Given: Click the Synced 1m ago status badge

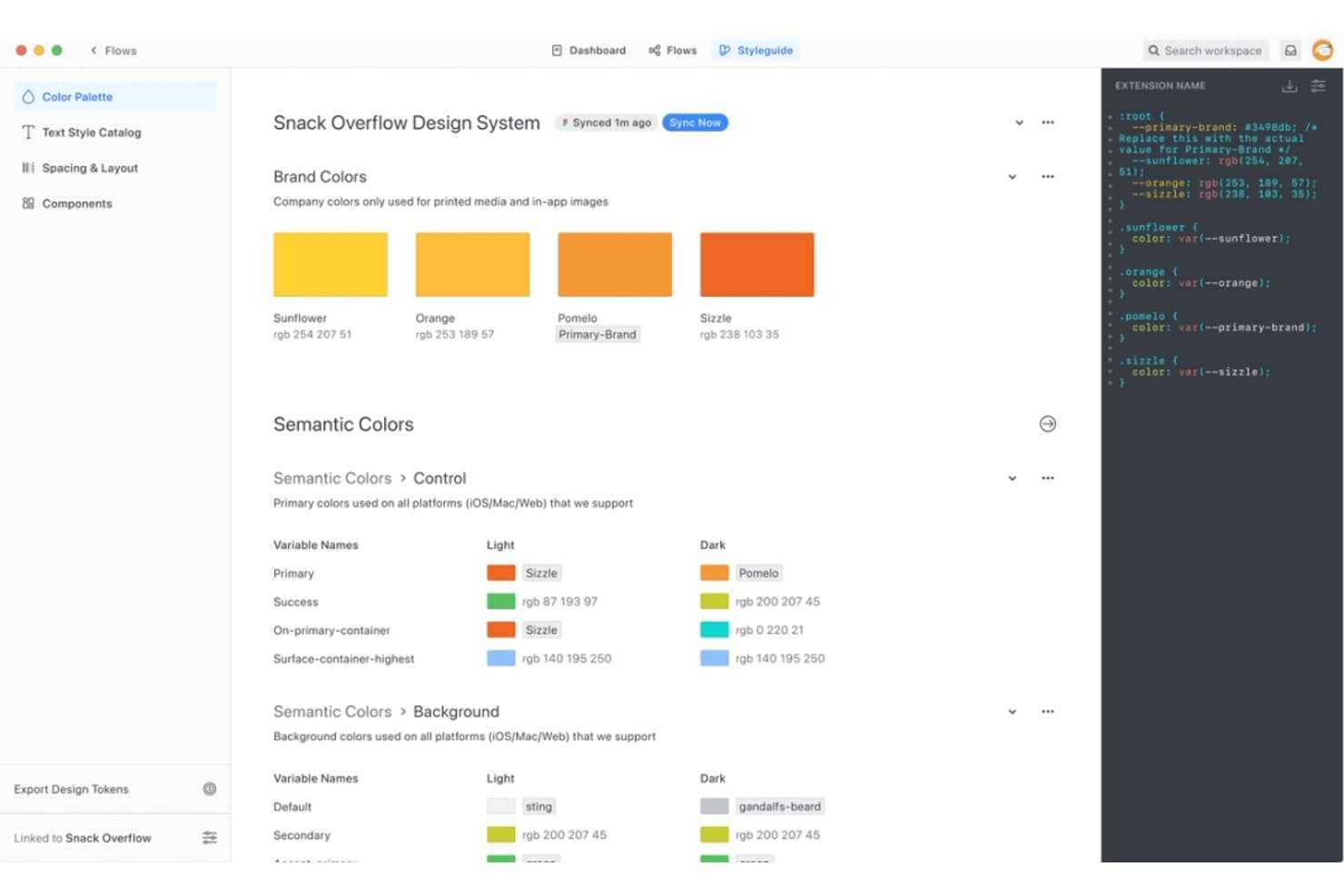Looking at the screenshot, I should [x=606, y=123].
